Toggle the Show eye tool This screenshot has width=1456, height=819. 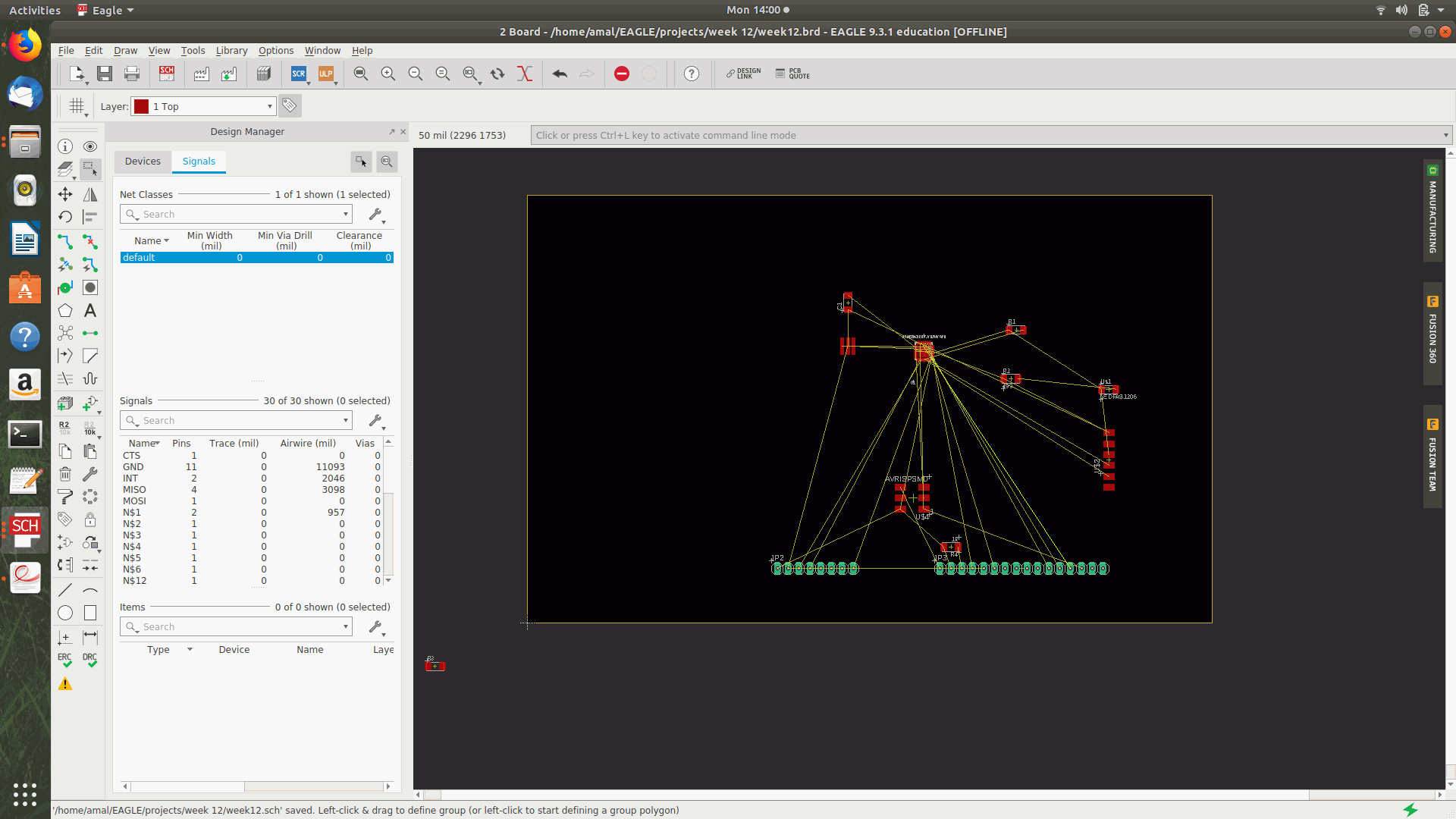point(90,146)
